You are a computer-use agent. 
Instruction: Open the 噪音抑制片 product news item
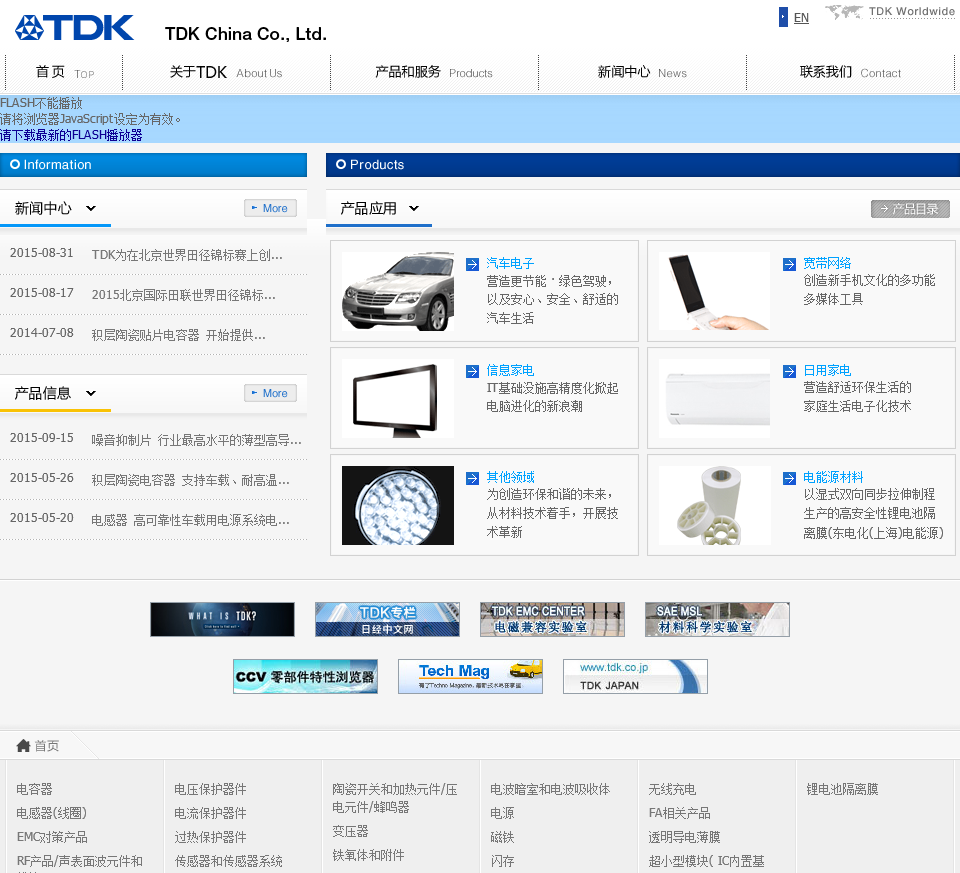[x=196, y=440]
